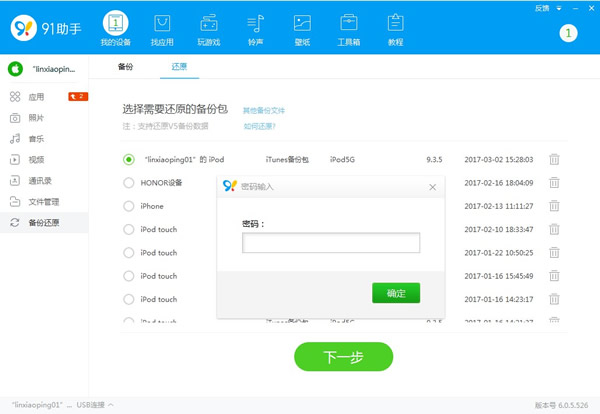
Task: Open 我的设备 (My Device) in top toolbar
Action: pyautogui.click(x=115, y=29)
